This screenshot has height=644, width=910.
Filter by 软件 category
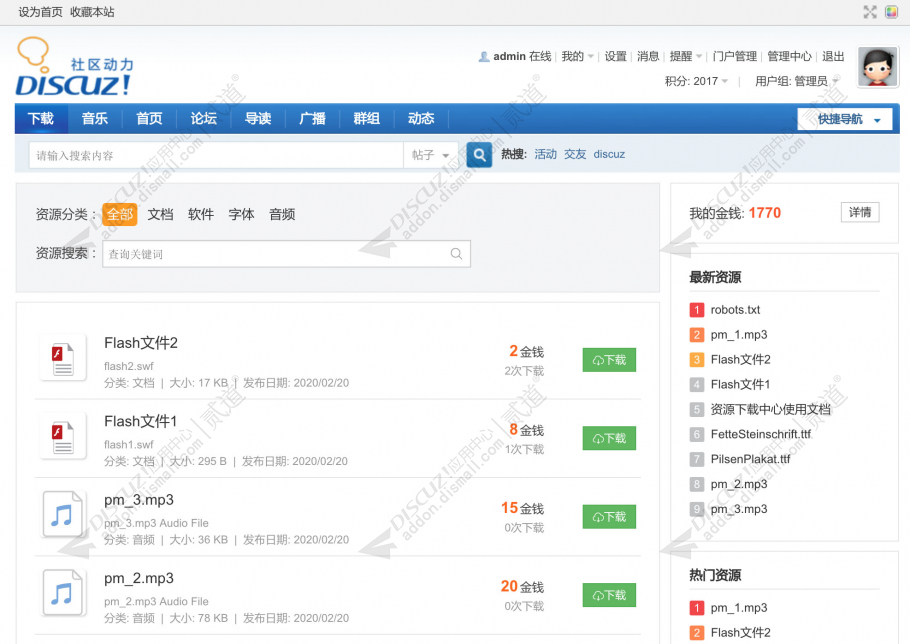click(201, 214)
